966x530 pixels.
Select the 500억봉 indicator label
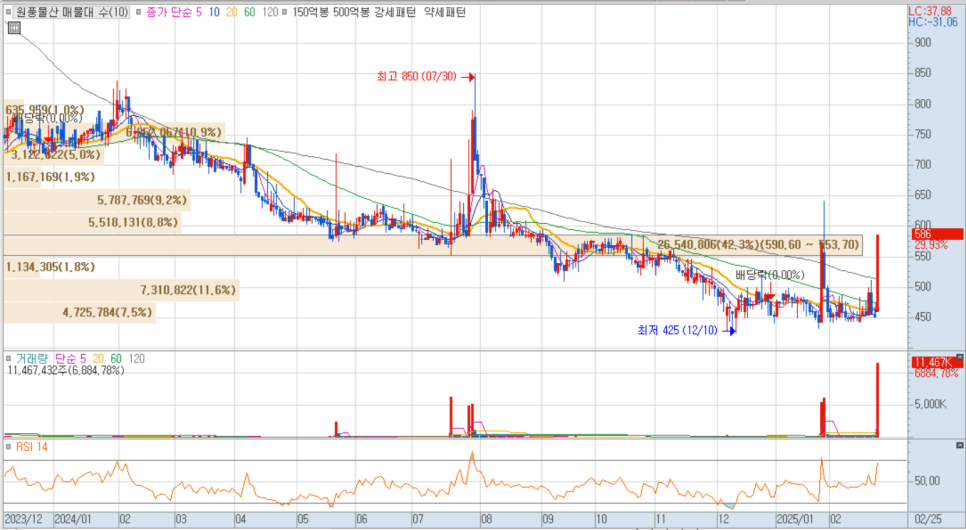click(x=351, y=12)
